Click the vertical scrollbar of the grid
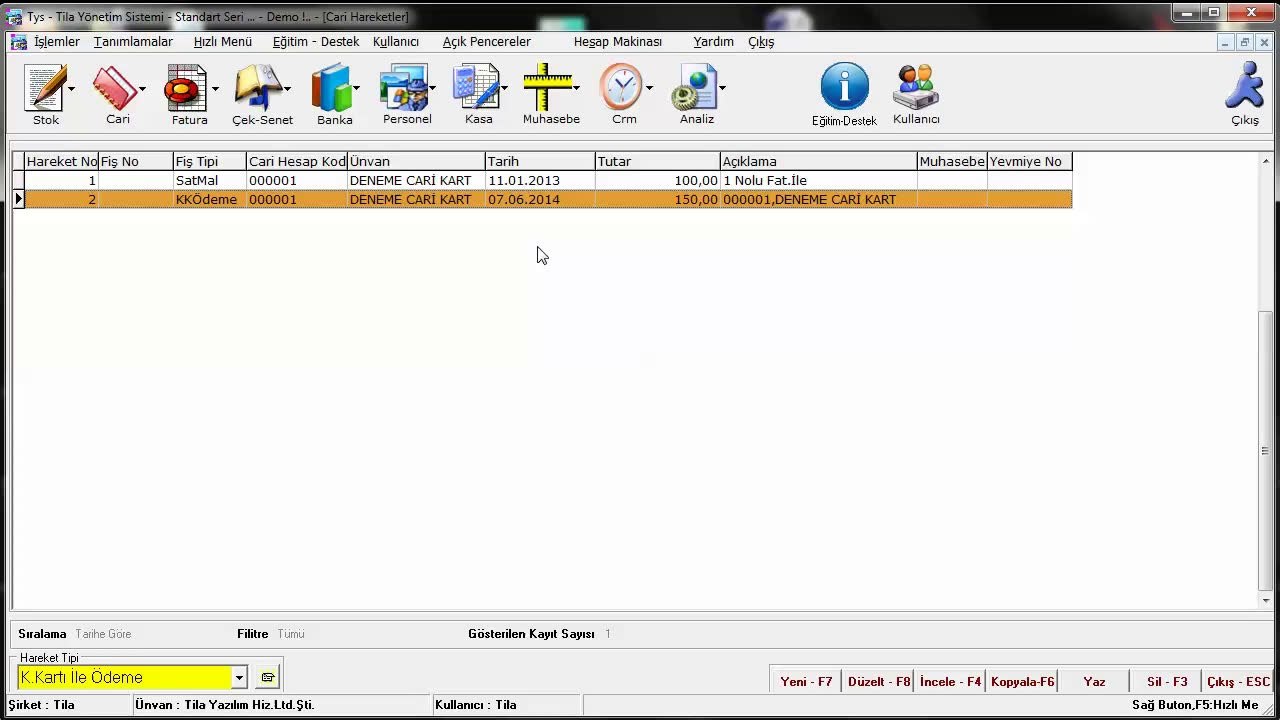The image size is (1280, 720). click(1266, 380)
